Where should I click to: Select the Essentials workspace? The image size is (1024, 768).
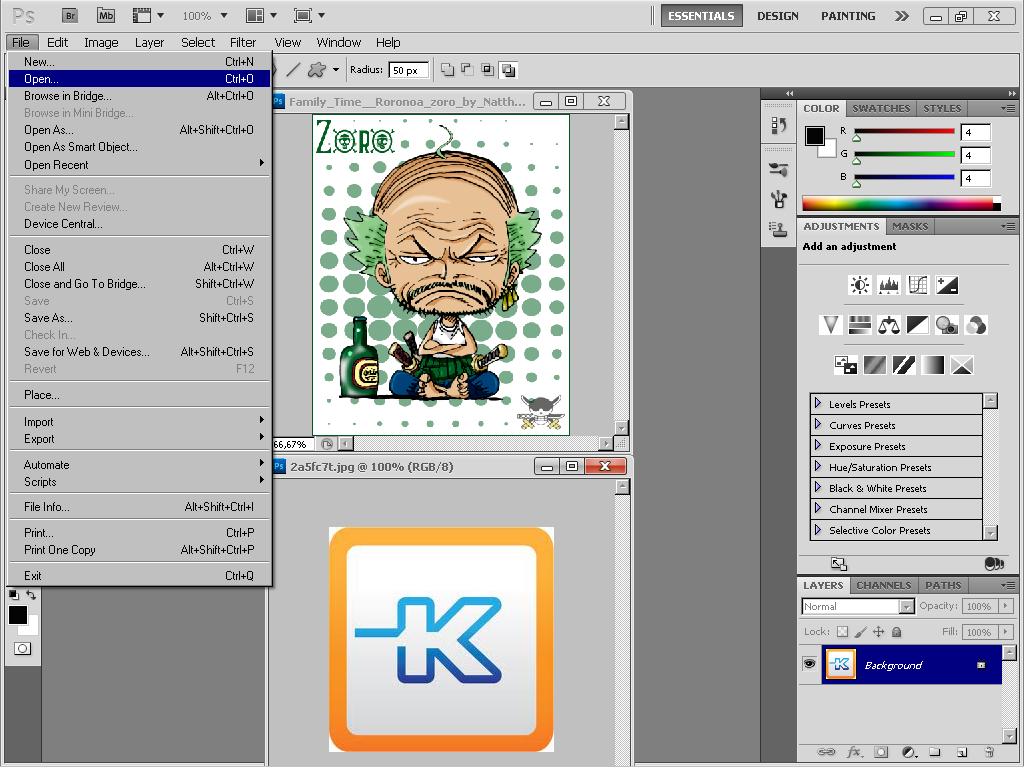click(x=701, y=16)
